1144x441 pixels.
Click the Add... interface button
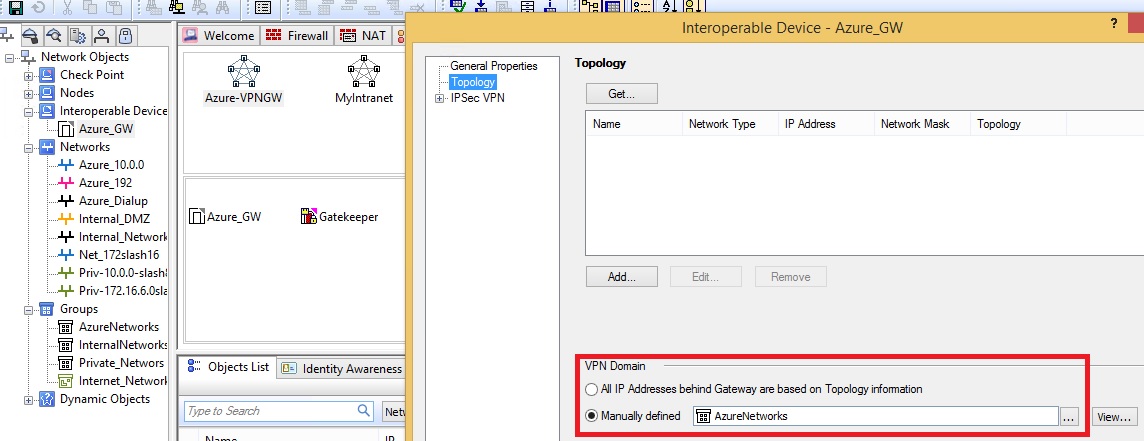click(622, 277)
